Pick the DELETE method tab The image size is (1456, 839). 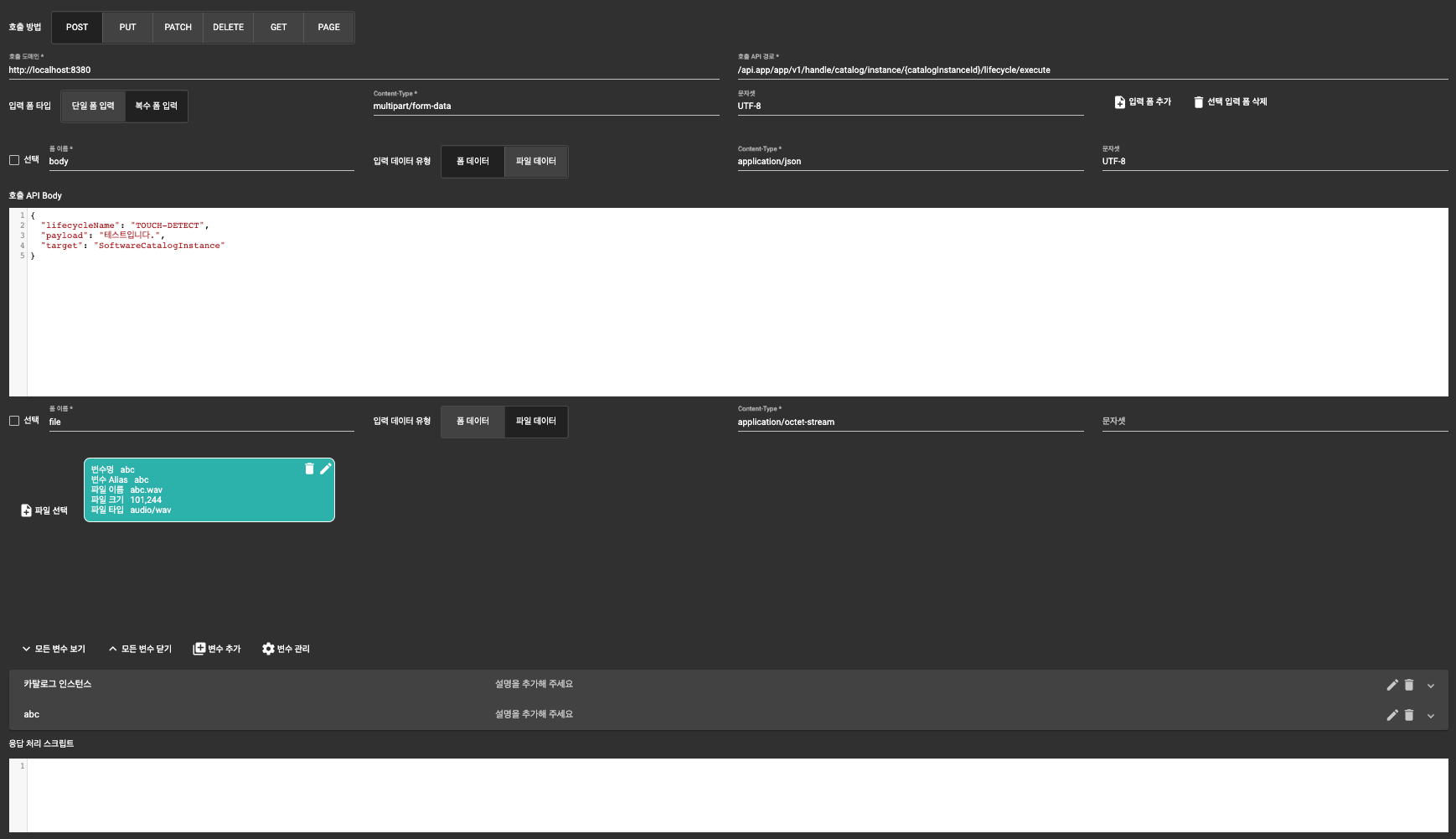(228, 27)
